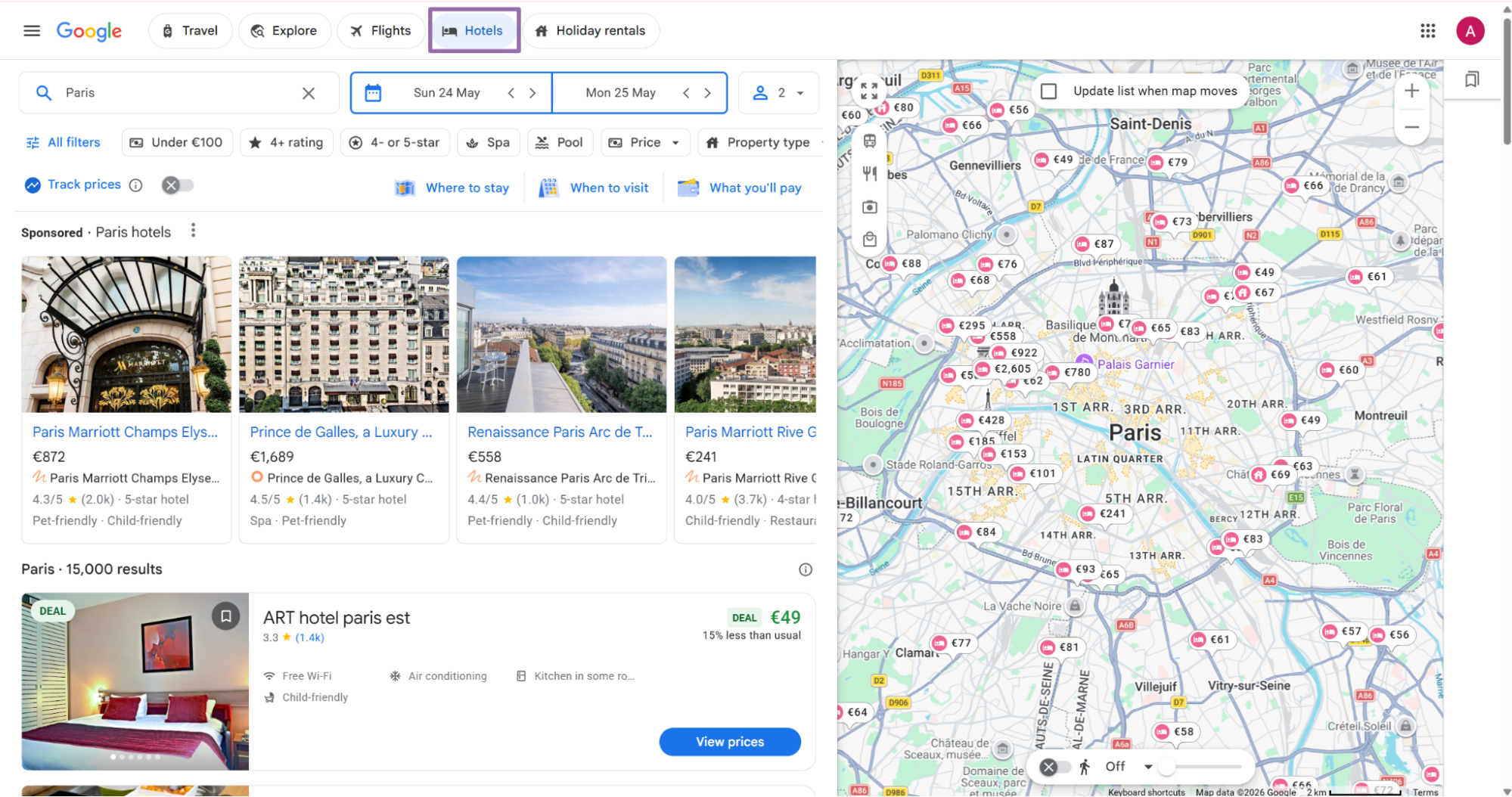
Task: Apply the Pool filter
Action: tap(560, 142)
